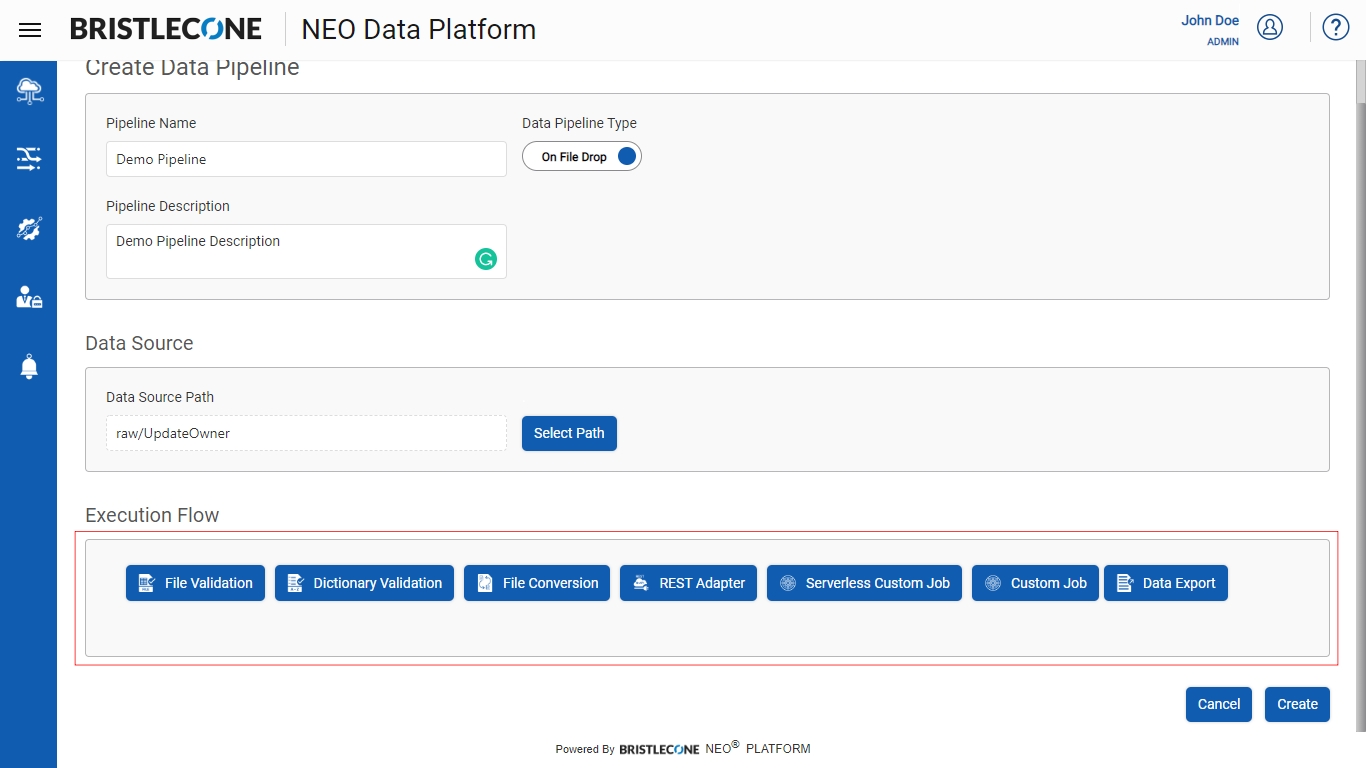Click the Select Path button

click(x=569, y=433)
